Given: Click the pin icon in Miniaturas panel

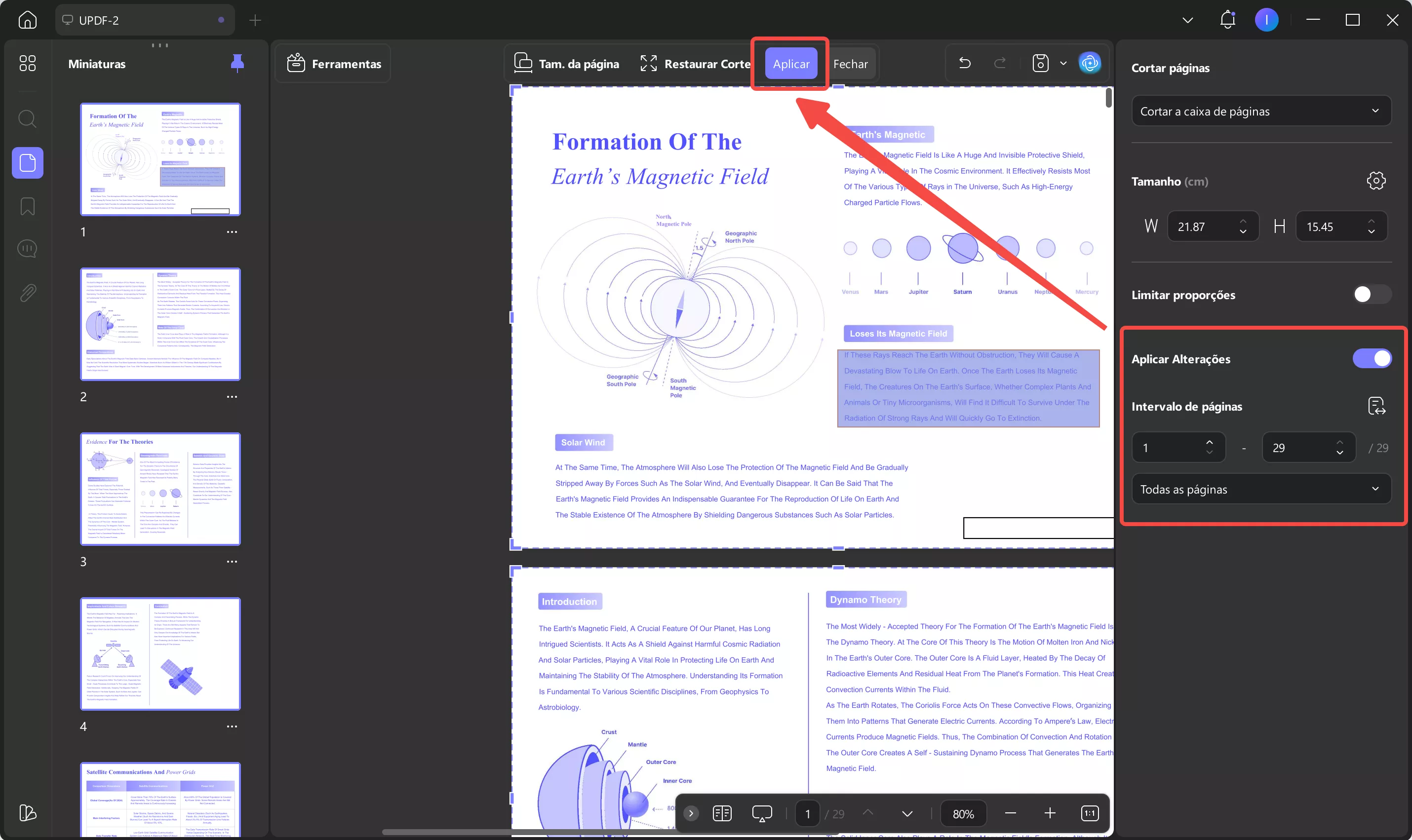Looking at the screenshot, I should [x=237, y=63].
